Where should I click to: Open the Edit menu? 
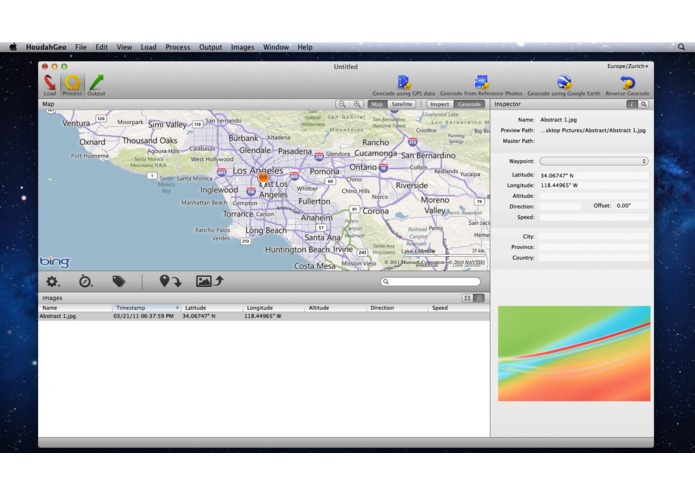(102, 47)
